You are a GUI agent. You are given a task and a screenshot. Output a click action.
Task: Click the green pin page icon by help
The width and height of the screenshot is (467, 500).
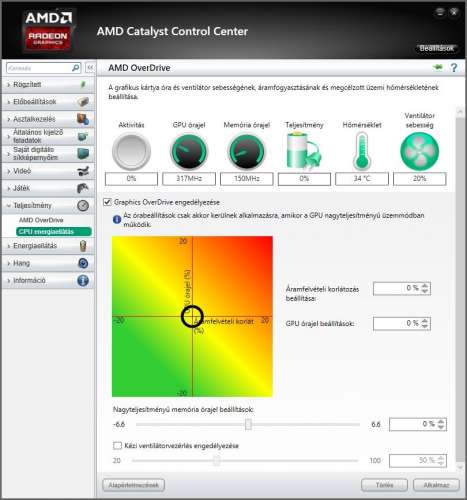tap(438, 68)
